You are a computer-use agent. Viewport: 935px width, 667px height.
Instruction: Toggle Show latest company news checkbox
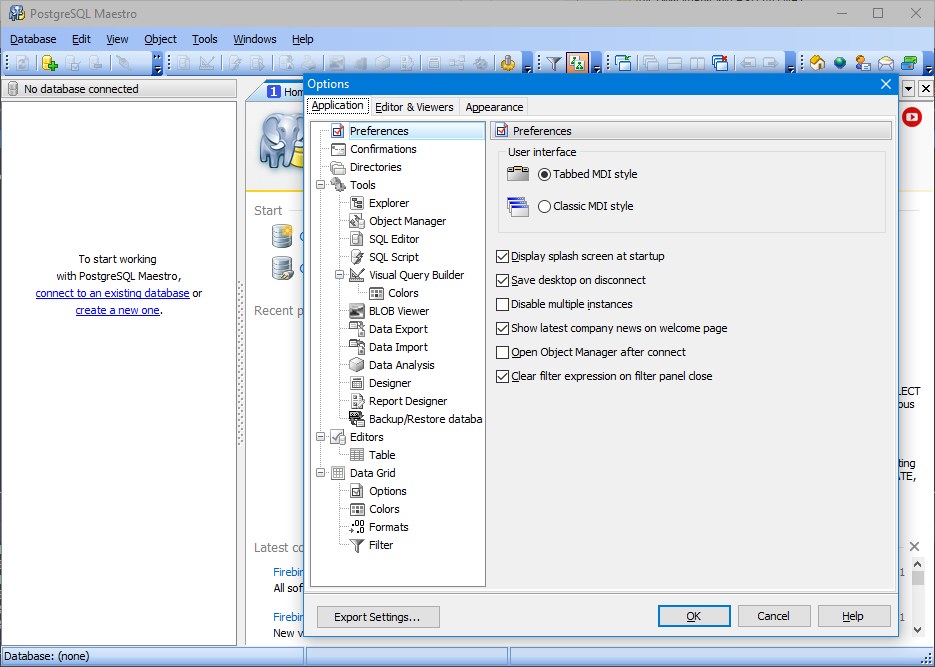(x=502, y=328)
